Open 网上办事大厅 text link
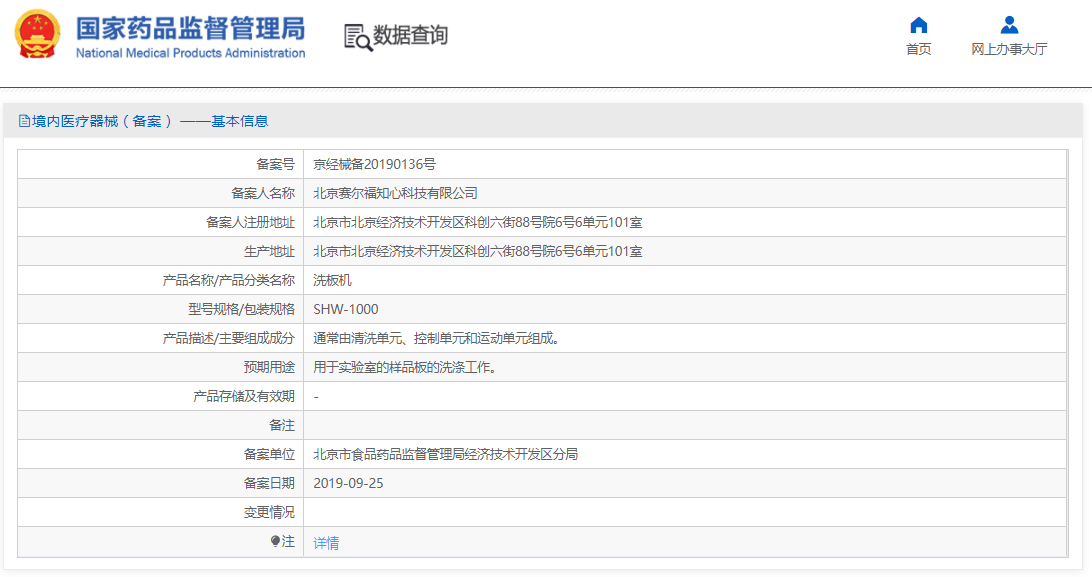Viewport: 1092px width, 577px height. coord(1009,49)
